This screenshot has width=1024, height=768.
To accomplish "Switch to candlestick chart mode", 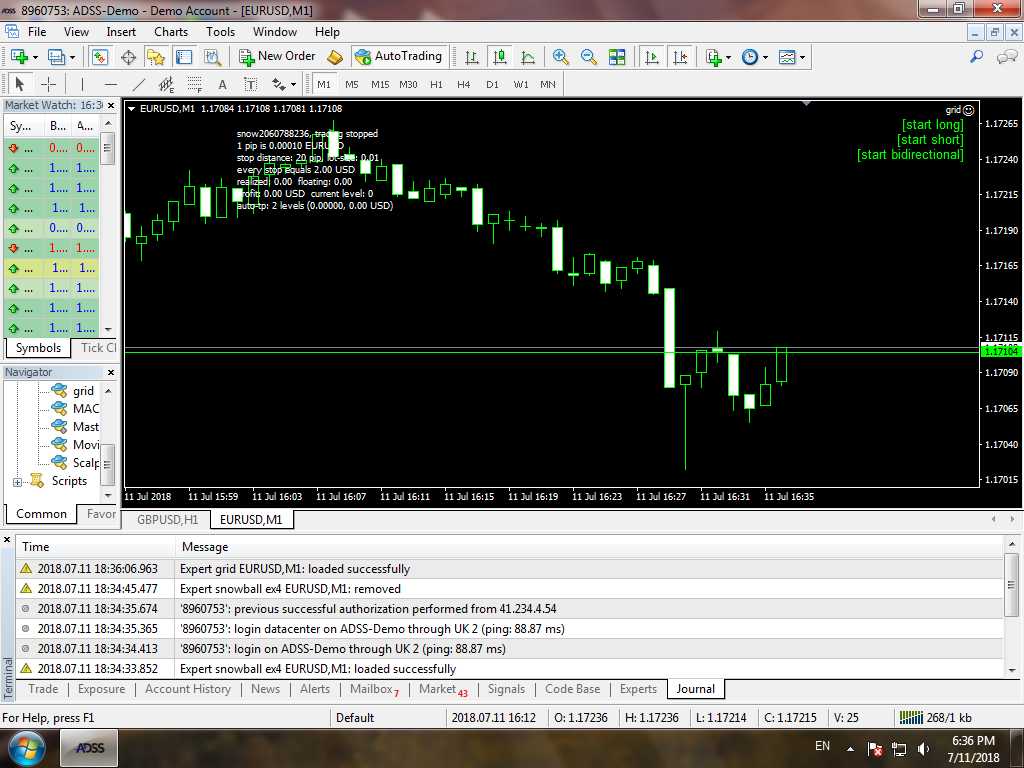I will [500, 57].
